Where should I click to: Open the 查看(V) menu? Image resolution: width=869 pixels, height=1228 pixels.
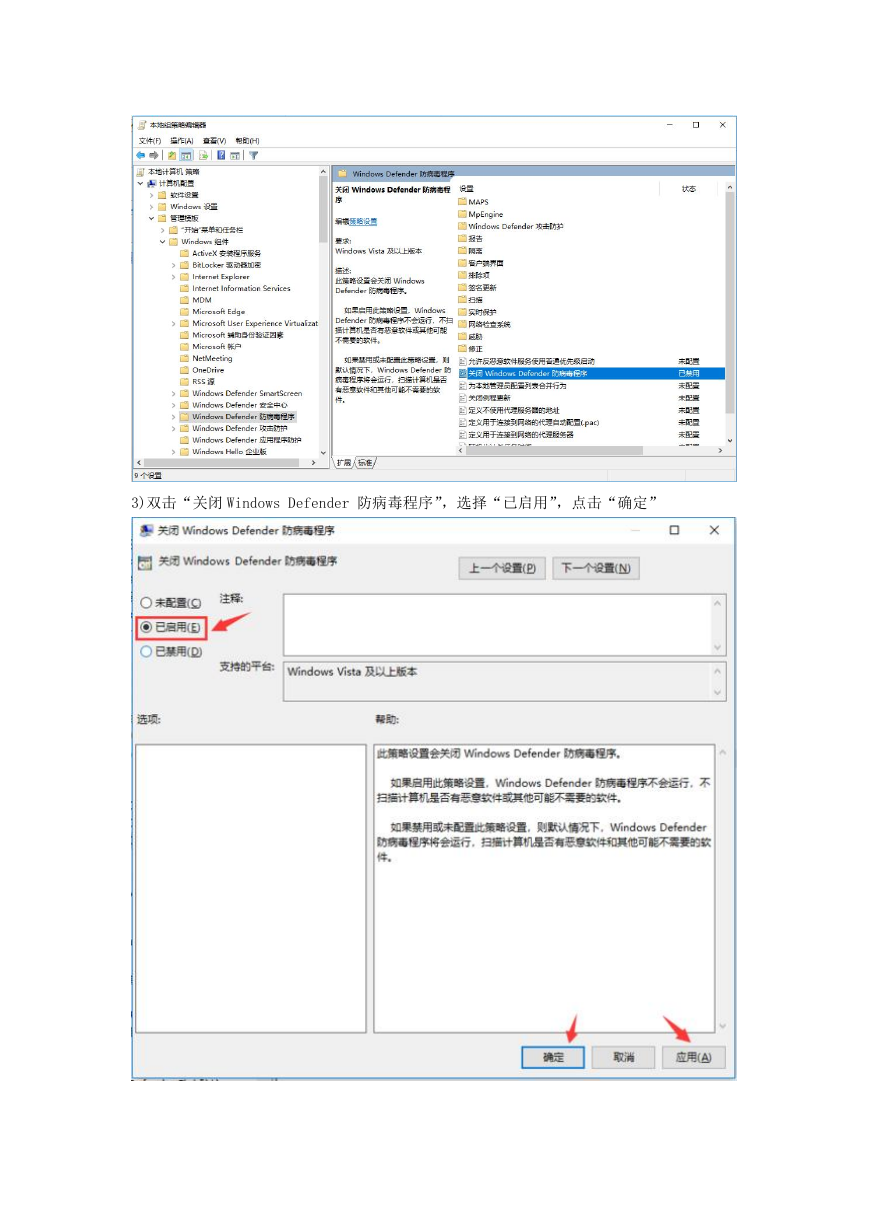214,141
